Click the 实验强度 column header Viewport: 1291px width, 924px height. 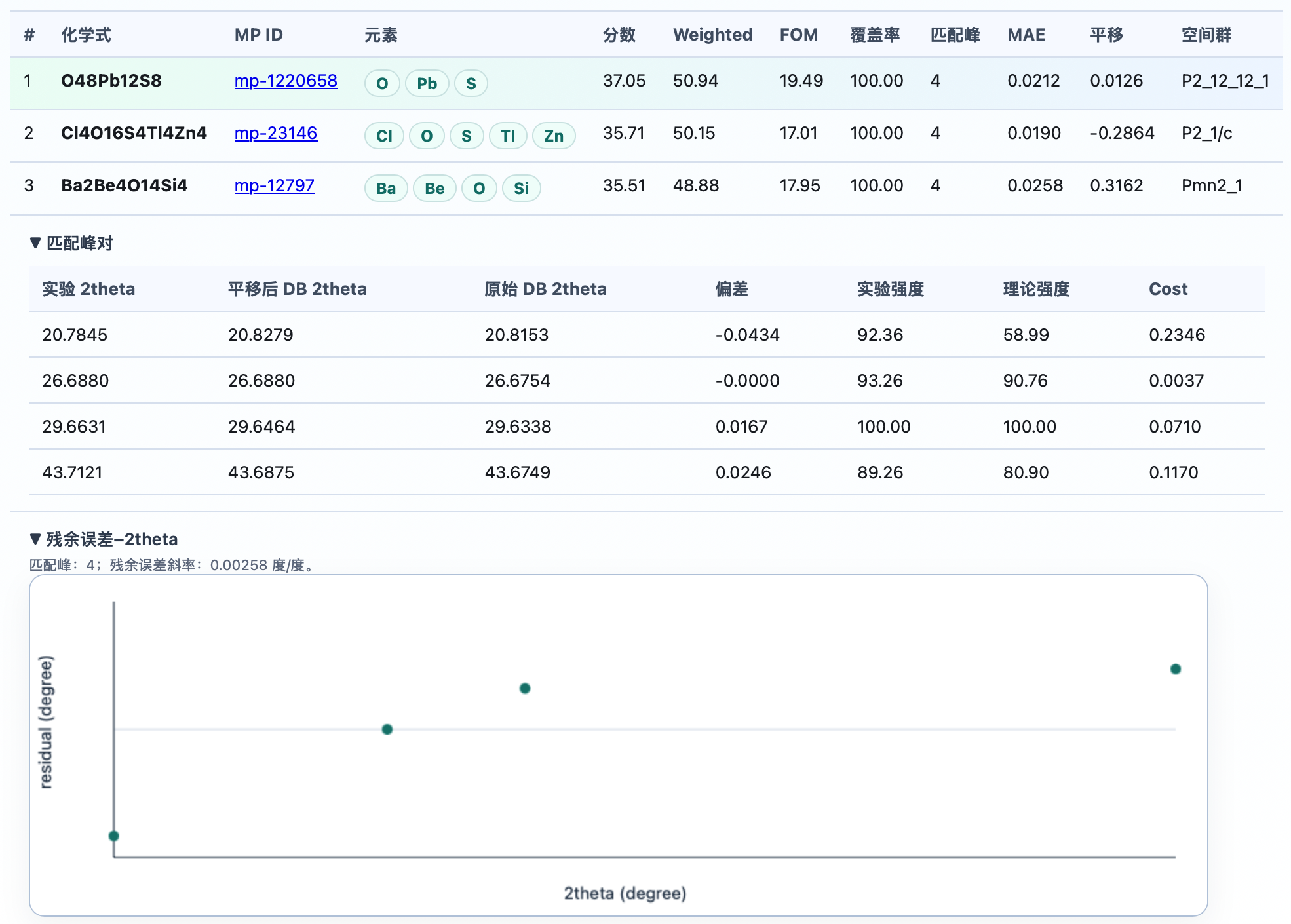[891, 289]
